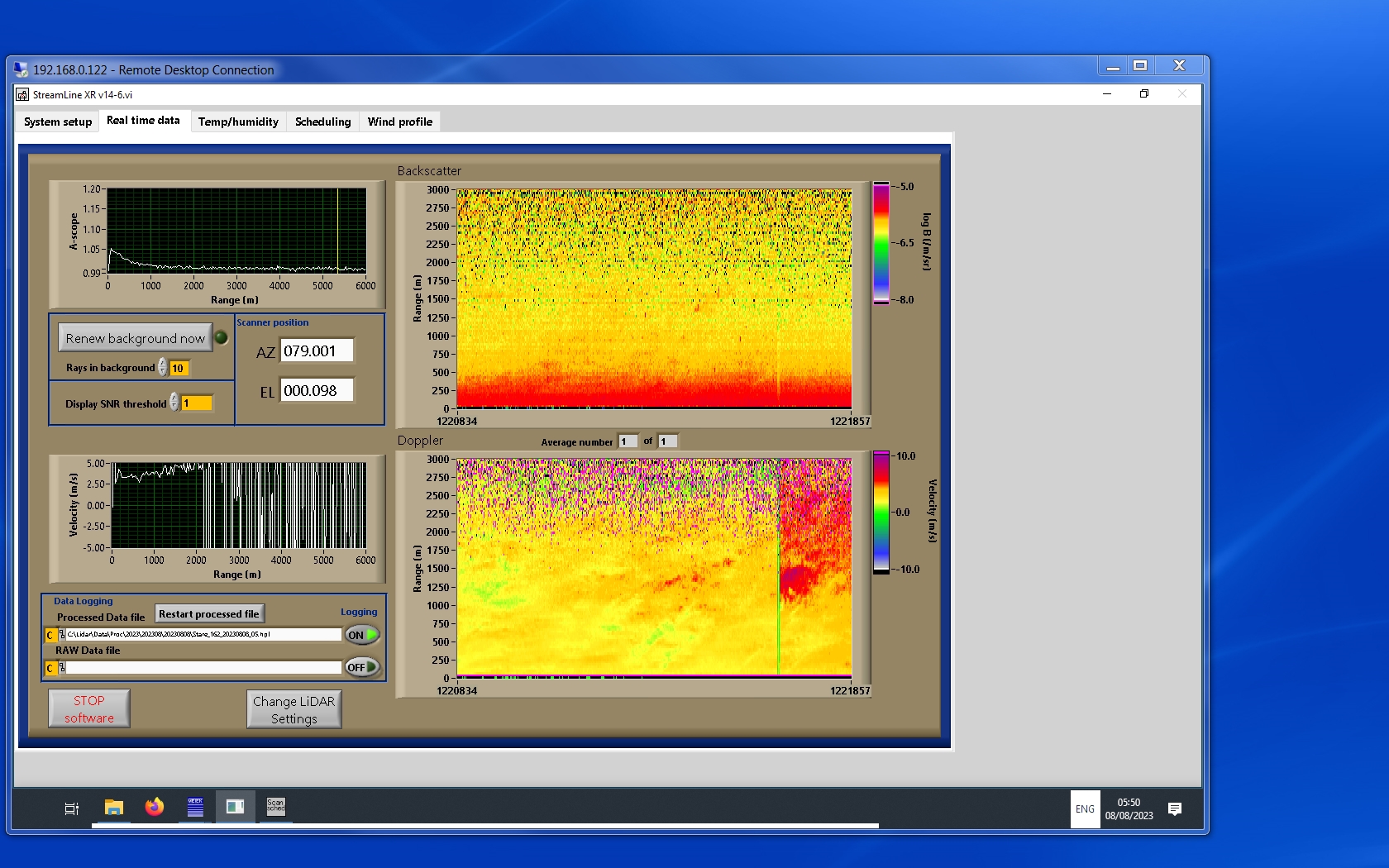Click the Task View taskbar icon
This screenshot has width=1389, height=868.
72,808
